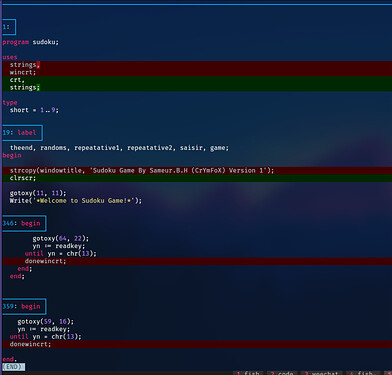
Task: Click the added 'clrscr;' line
Action: [197, 178]
